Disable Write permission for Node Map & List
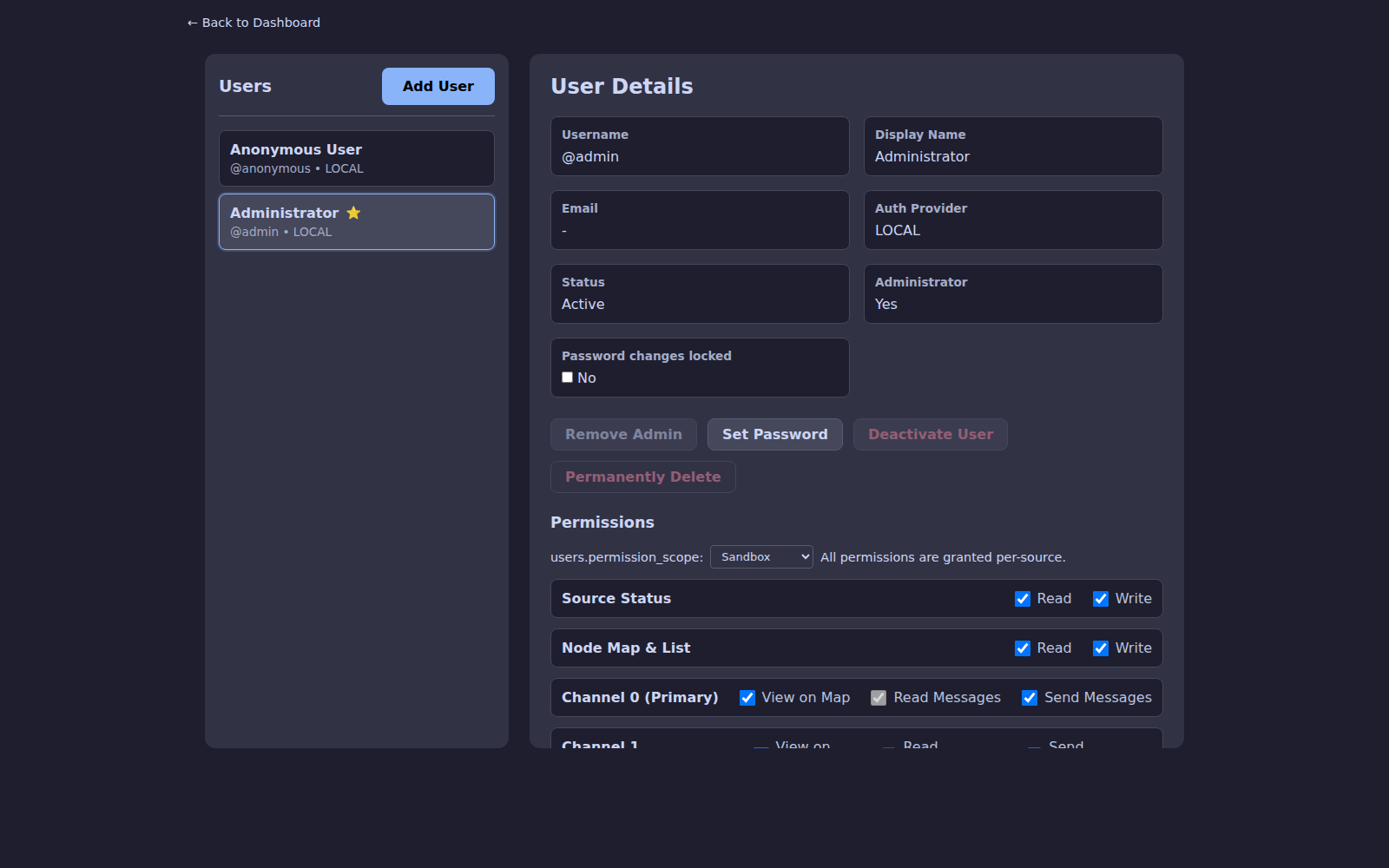This screenshot has width=1389, height=868. click(1101, 648)
